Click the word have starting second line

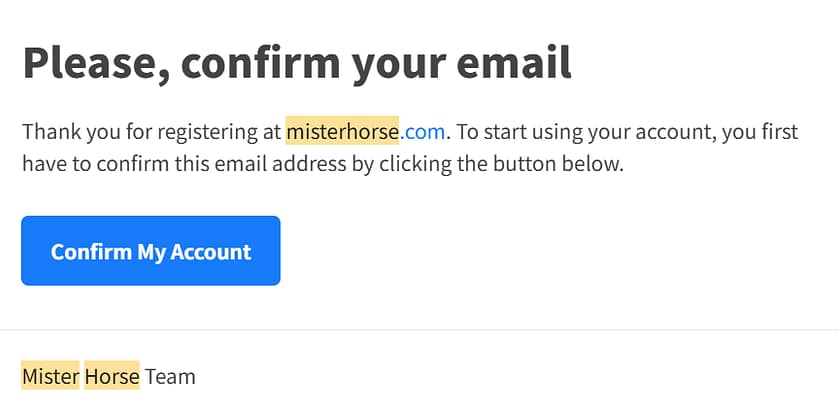tap(44, 163)
